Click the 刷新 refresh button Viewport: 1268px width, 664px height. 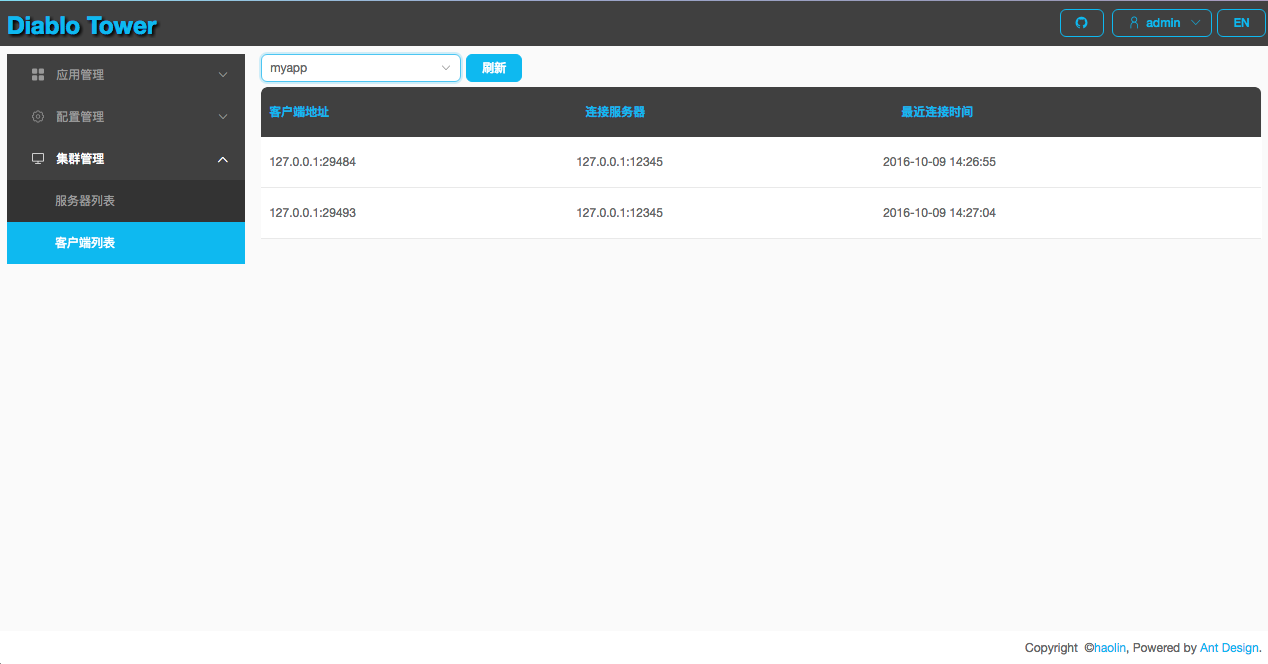(x=494, y=68)
